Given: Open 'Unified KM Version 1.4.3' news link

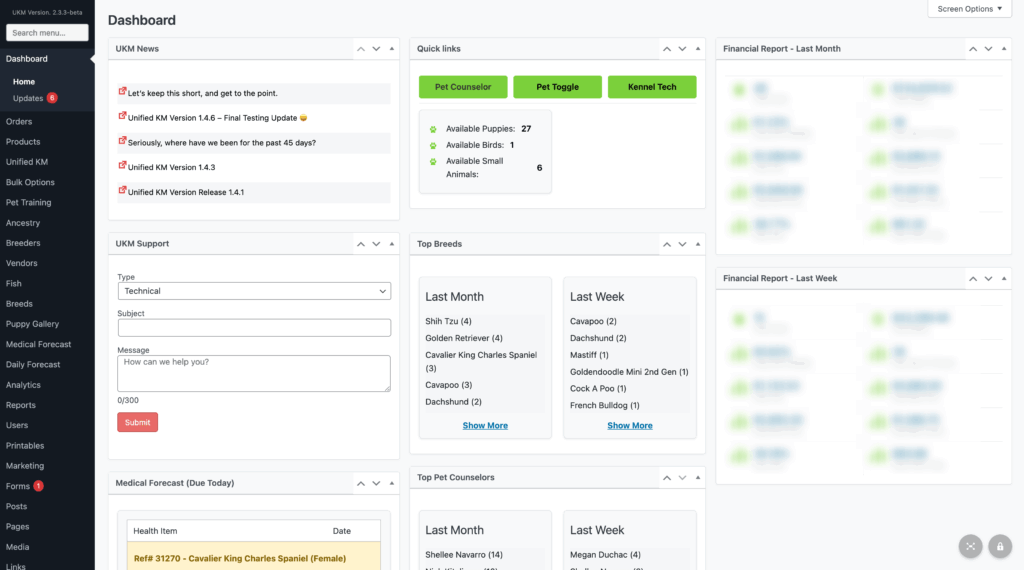Looking at the screenshot, I should click(x=172, y=167).
